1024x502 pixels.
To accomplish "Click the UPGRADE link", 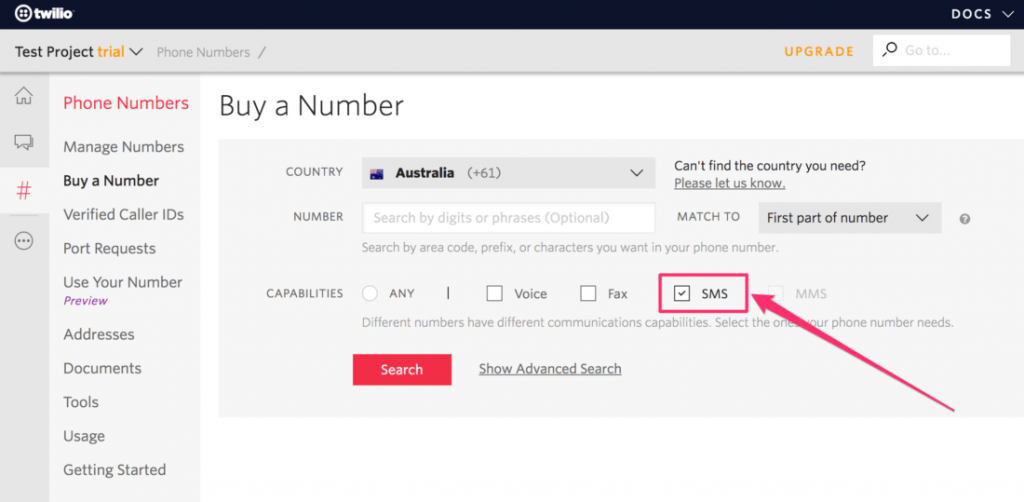I will coord(819,52).
